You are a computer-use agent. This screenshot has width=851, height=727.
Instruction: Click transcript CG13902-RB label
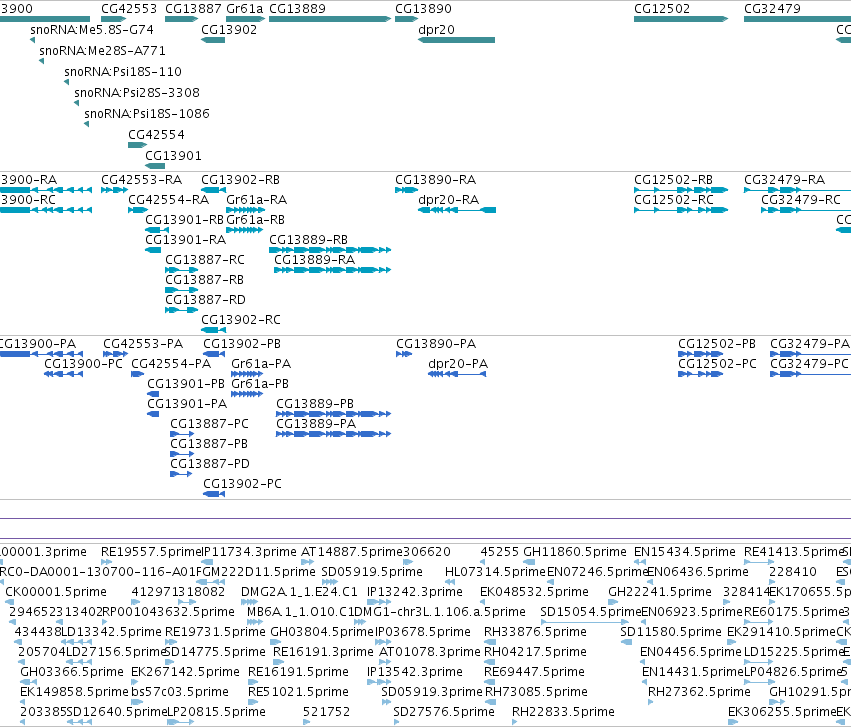(240, 180)
